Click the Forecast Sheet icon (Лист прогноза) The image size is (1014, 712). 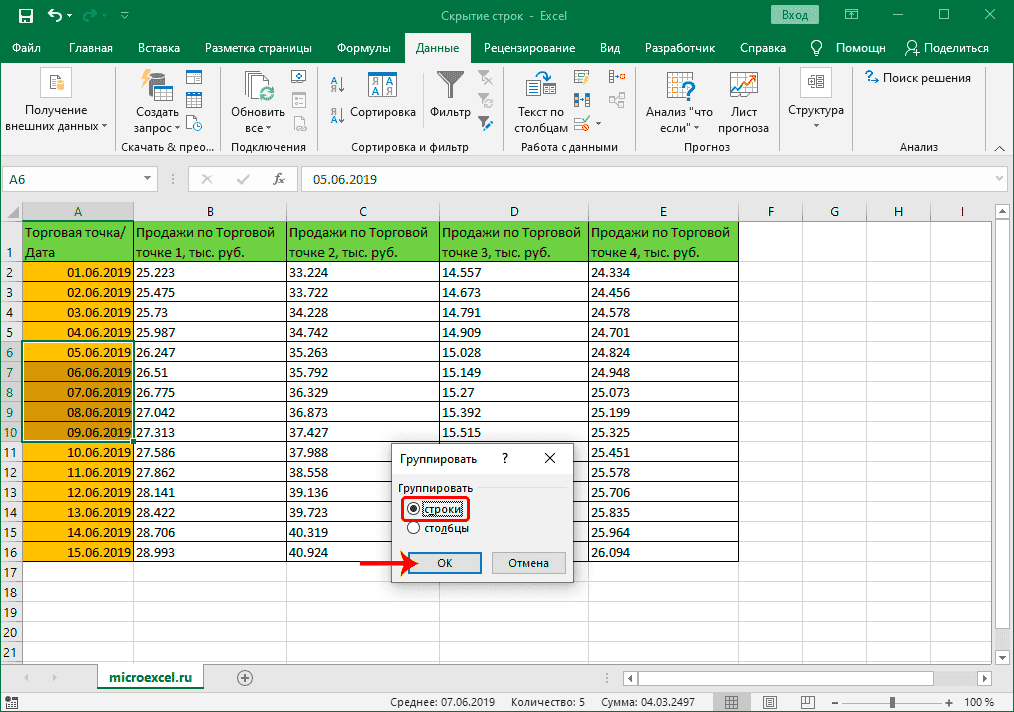coord(743,87)
